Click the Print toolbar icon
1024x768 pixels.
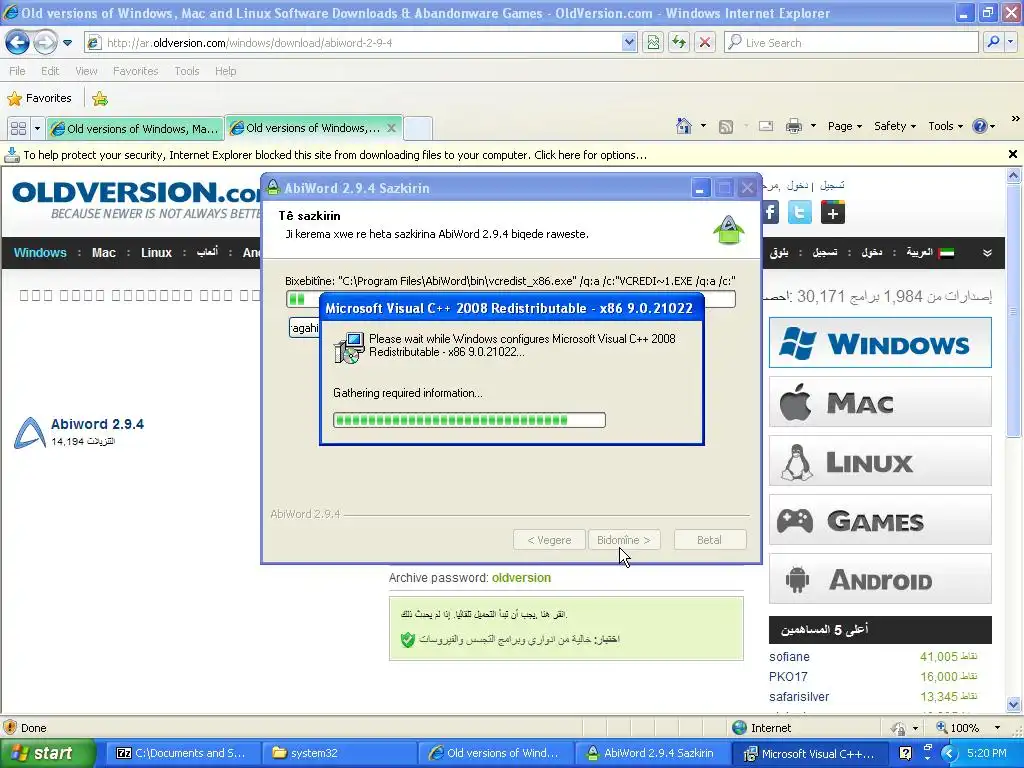tap(793, 126)
